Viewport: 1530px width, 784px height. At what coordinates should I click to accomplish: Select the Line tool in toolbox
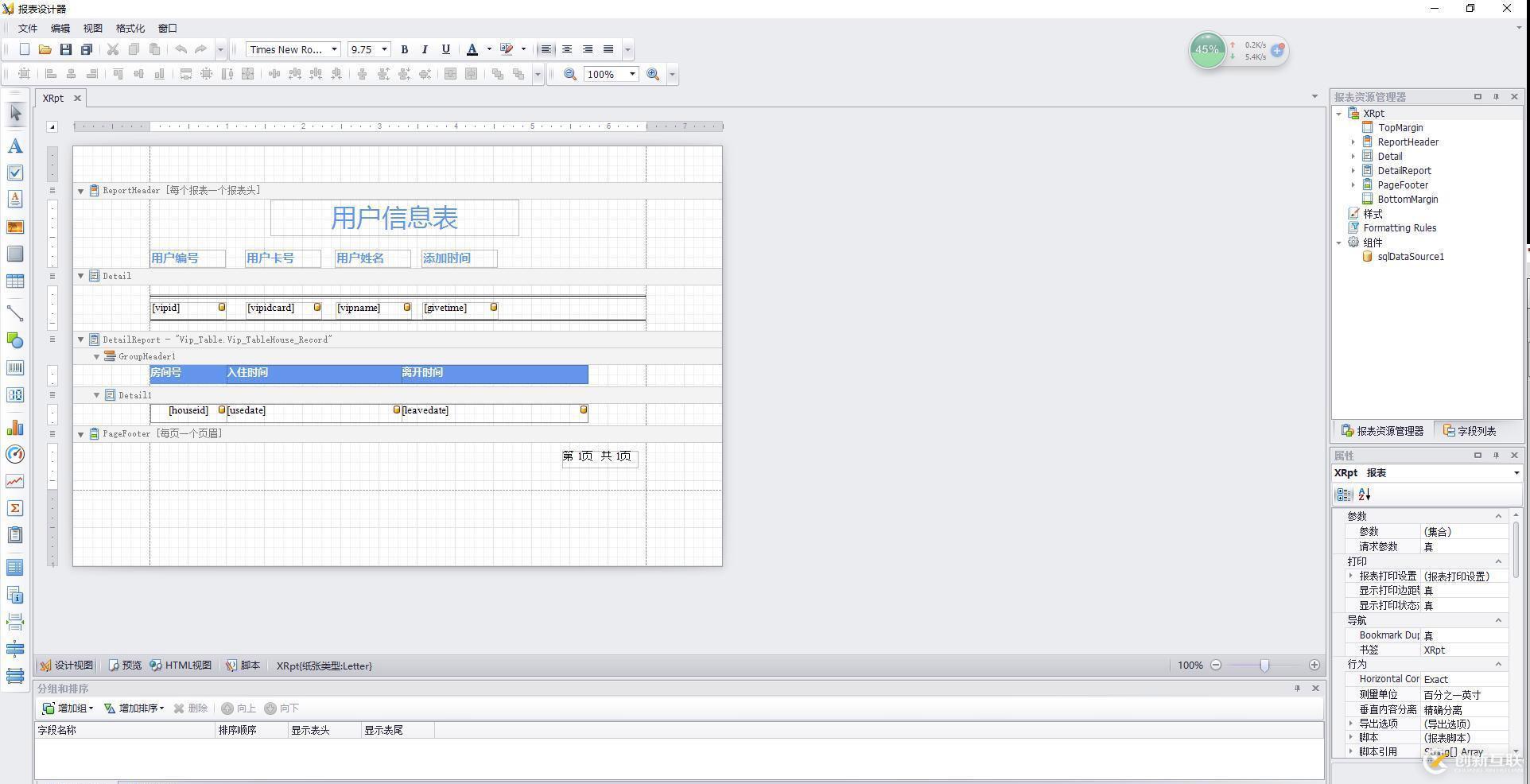pos(15,313)
